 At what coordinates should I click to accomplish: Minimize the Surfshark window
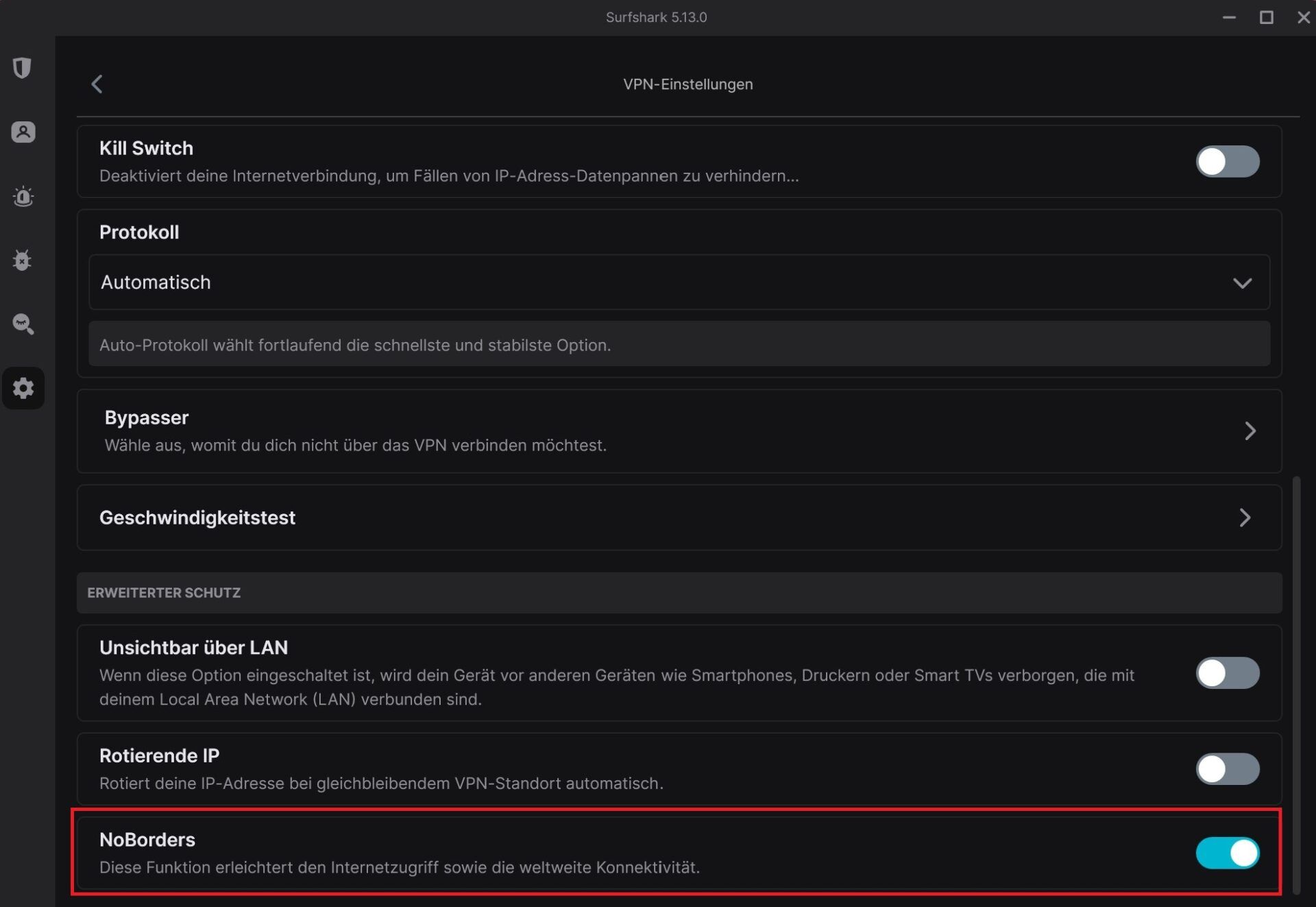[1229, 17]
